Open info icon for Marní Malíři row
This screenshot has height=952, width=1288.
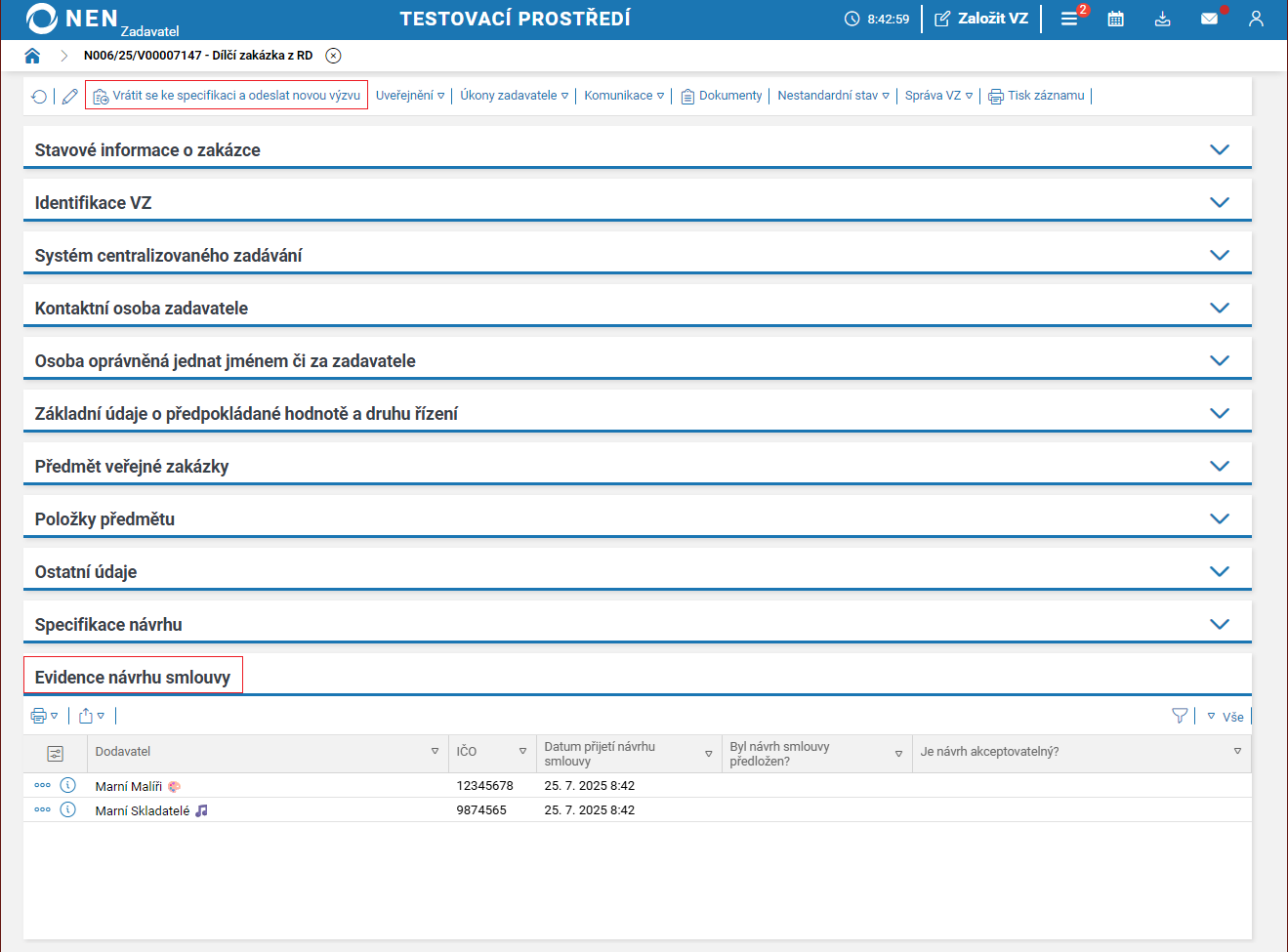pyautogui.click(x=67, y=785)
